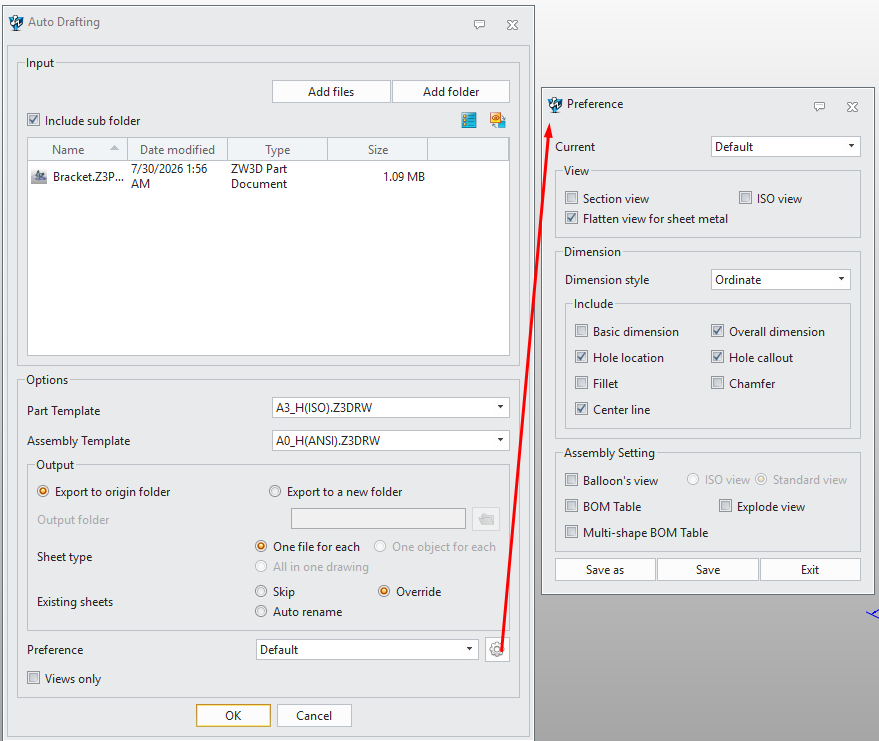This screenshot has height=741, width=879.
Task: Enable the Views only checkbox
Action: point(34,678)
